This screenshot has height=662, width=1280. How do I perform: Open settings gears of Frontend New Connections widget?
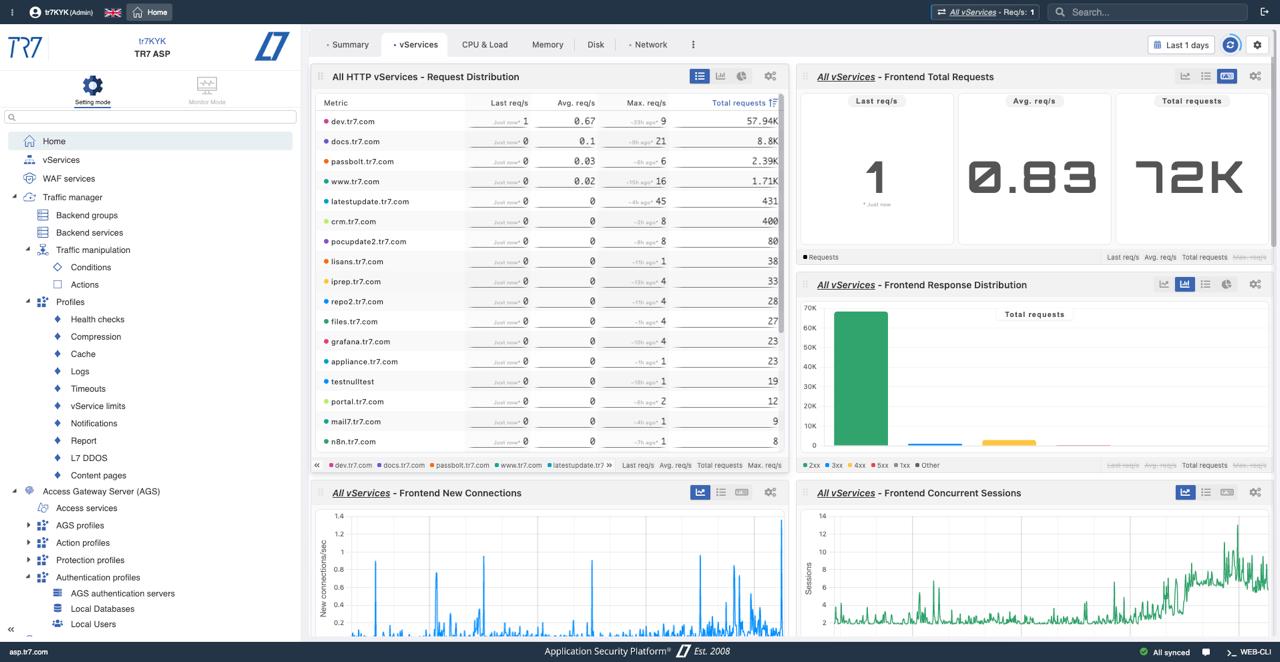click(770, 492)
